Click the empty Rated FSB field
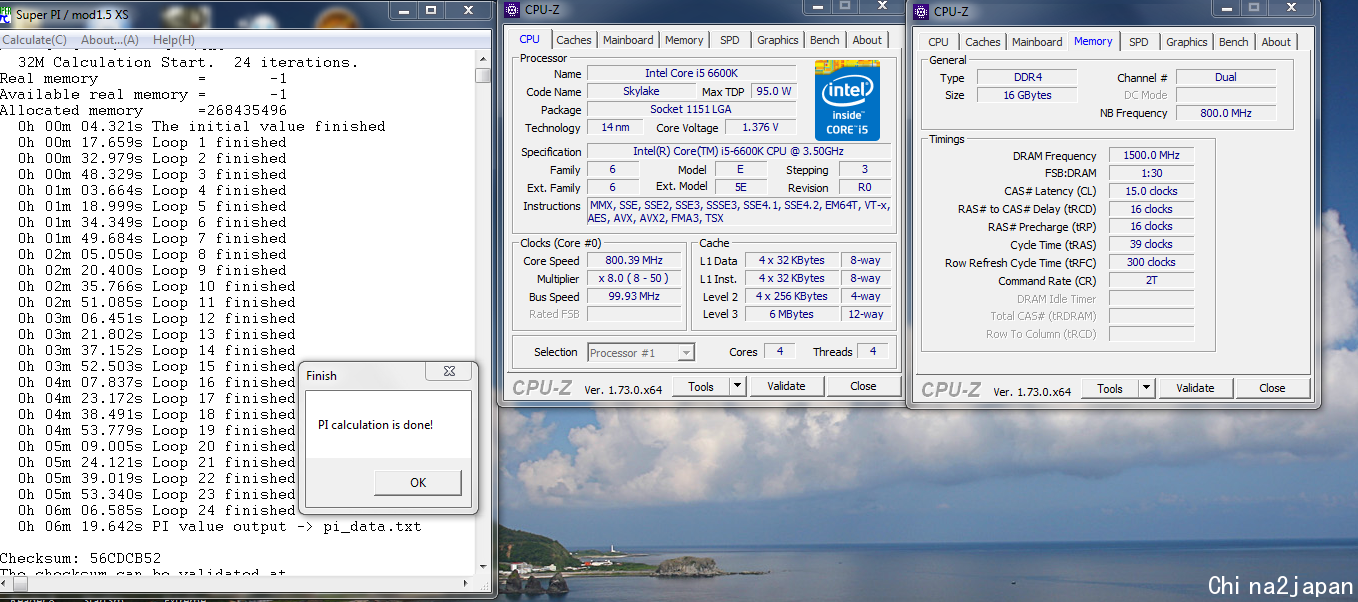This screenshot has width=1358, height=602. (634, 314)
